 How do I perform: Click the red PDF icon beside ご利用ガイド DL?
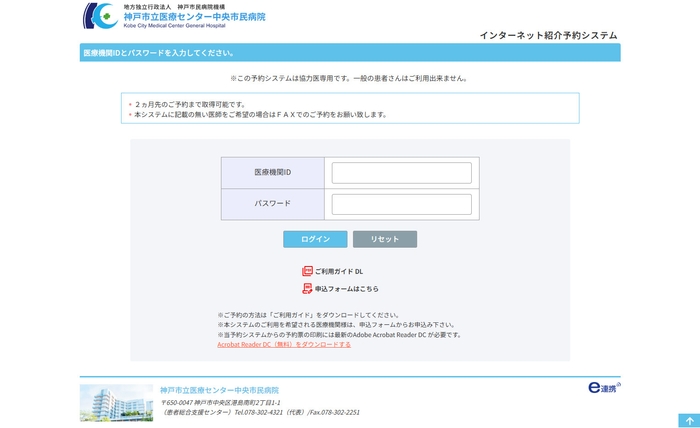pyautogui.click(x=308, y=271)
